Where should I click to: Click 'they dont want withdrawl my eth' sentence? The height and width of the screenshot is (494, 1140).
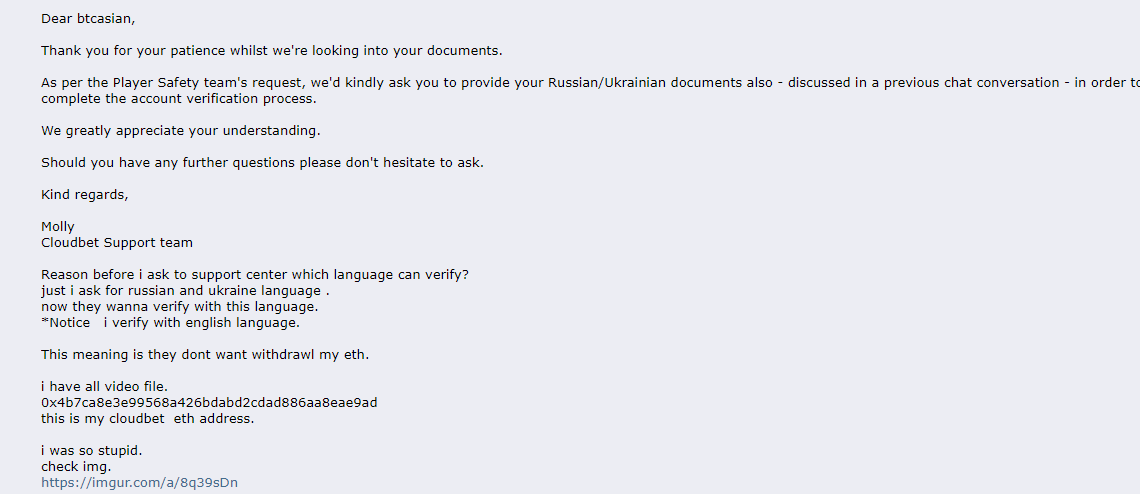tap(205, 355)
